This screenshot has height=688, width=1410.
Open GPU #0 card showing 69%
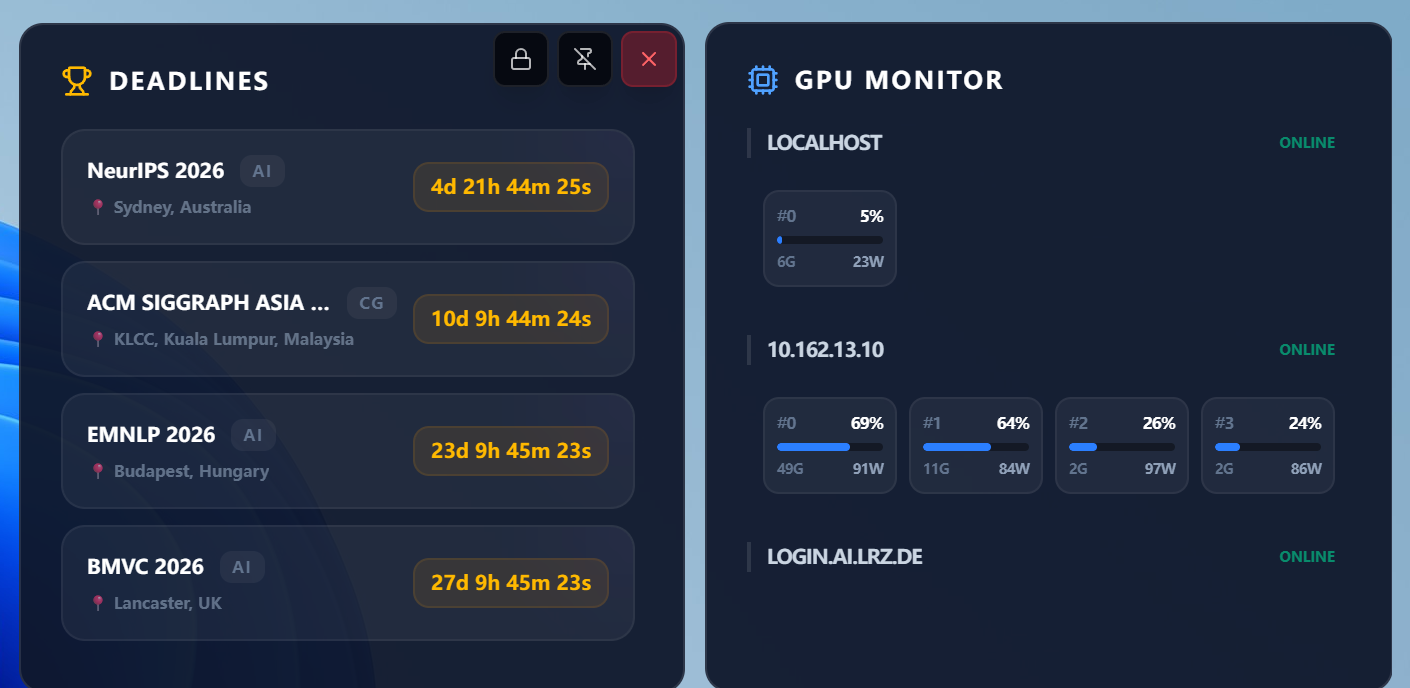tap(830, 446)
